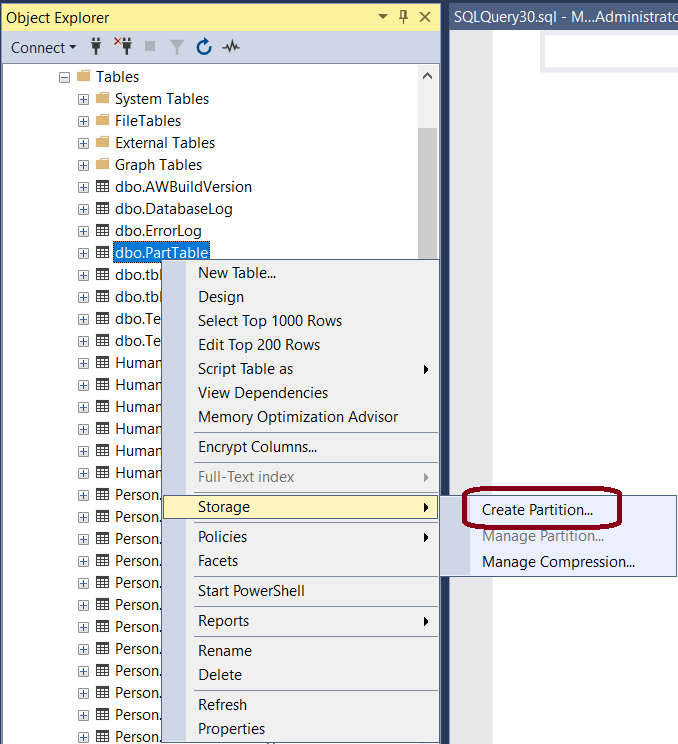The width and height of the screenshot is (678, 744).
Task: Choose Start PowerShell menu item
Action: click(300, 591)
